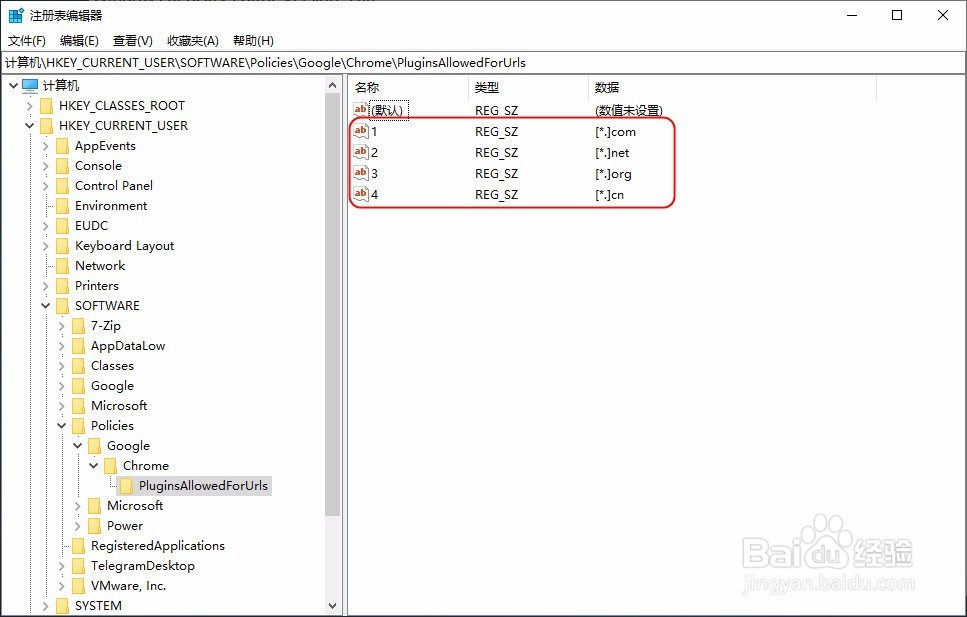Select the Keyboard Layout key

point(125,246)
